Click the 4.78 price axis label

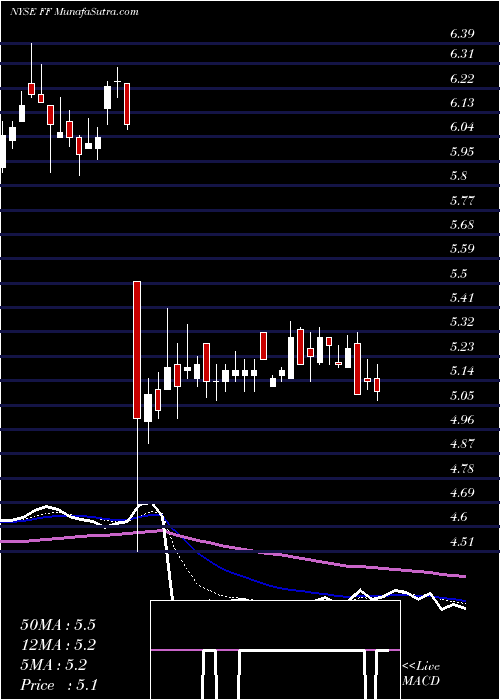coord(462,468)
